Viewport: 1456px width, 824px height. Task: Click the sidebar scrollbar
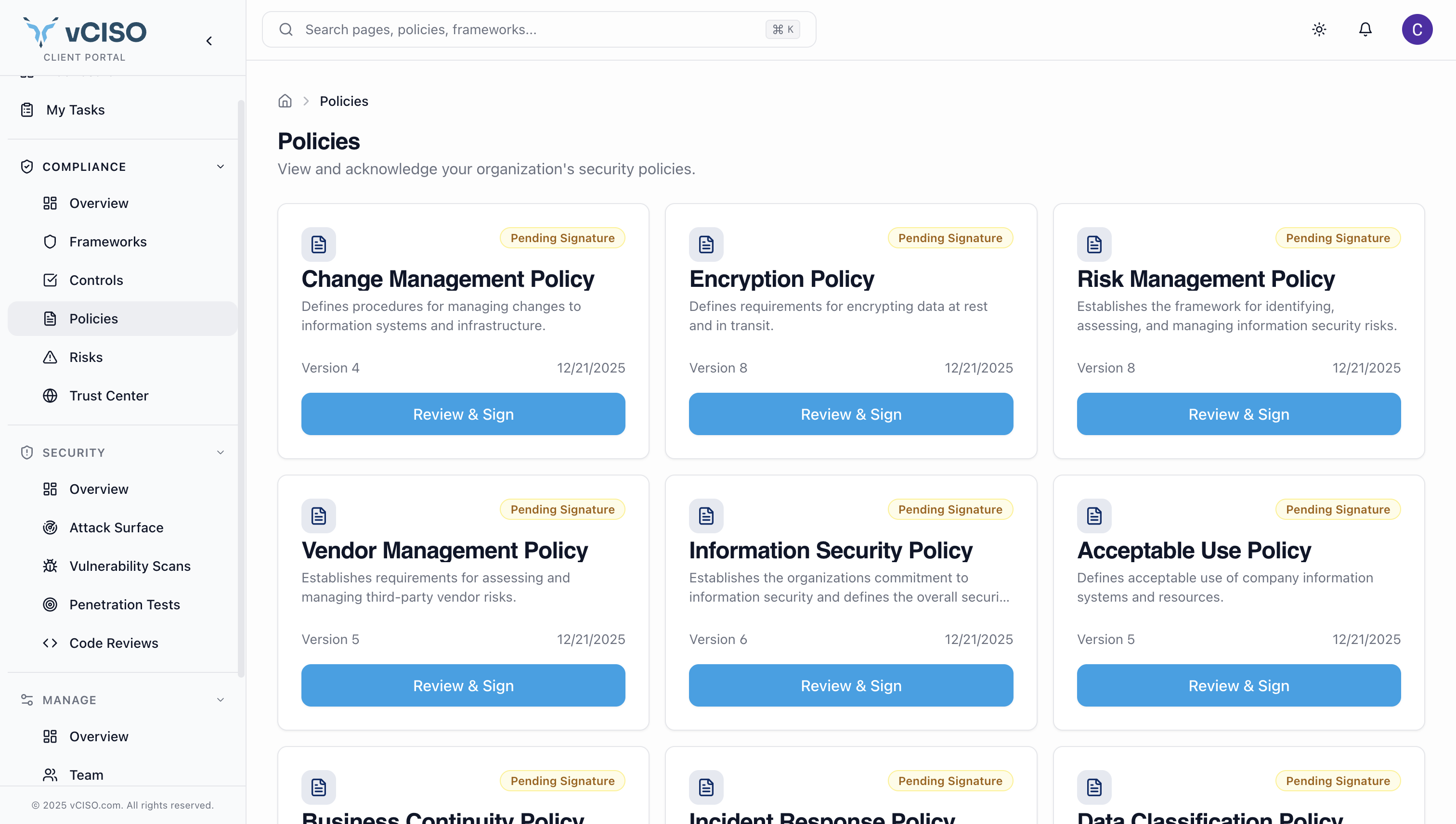[241, 388]
